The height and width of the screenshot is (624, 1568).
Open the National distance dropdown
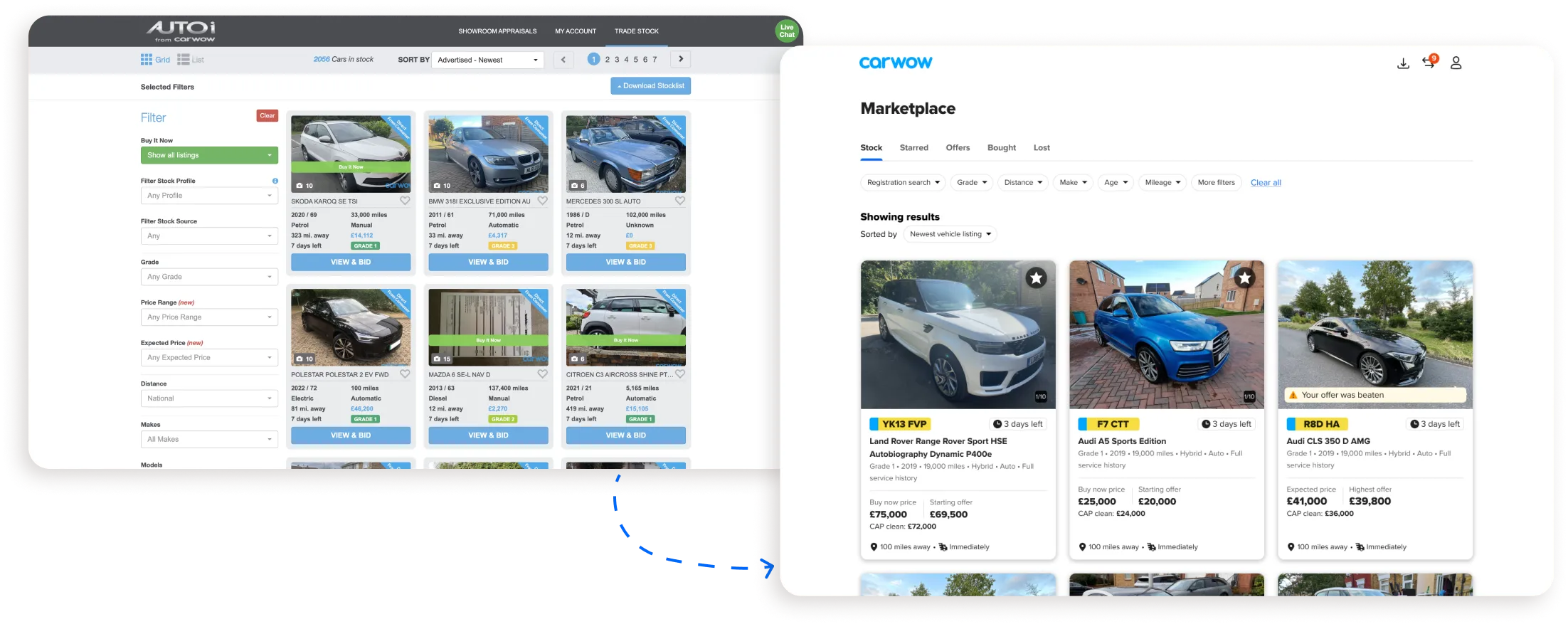(x=209, y=398)
